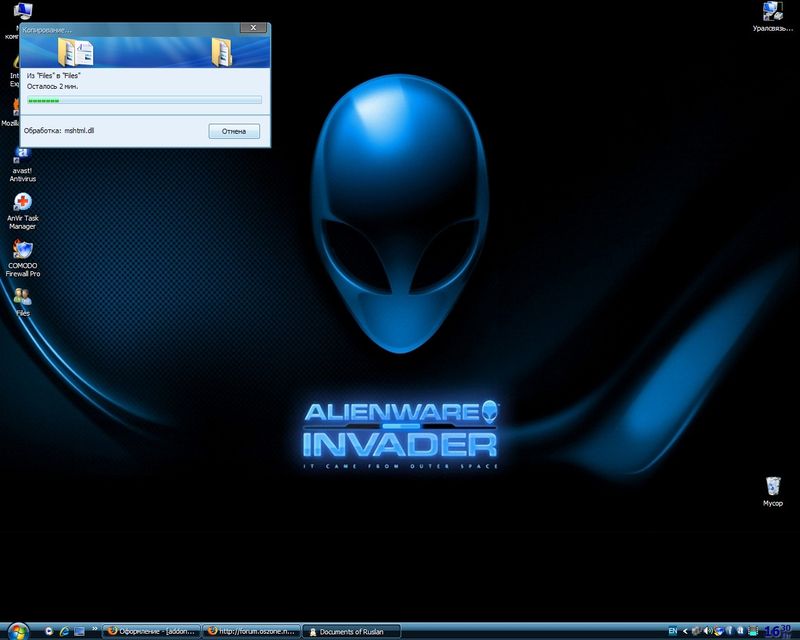The image size is (800, 640).
Task: Open the Windows Start menu orb
Action: (18, 632)
